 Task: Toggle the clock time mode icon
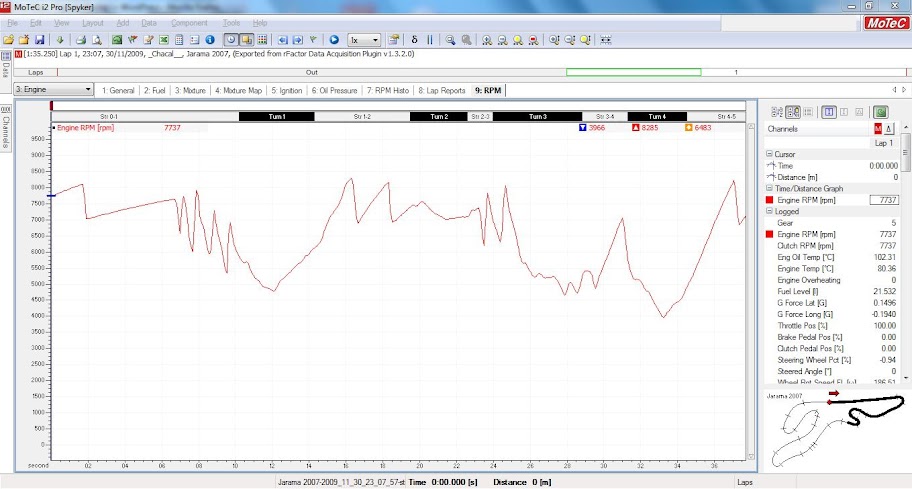pyautogui.click(x=231, y=40)
